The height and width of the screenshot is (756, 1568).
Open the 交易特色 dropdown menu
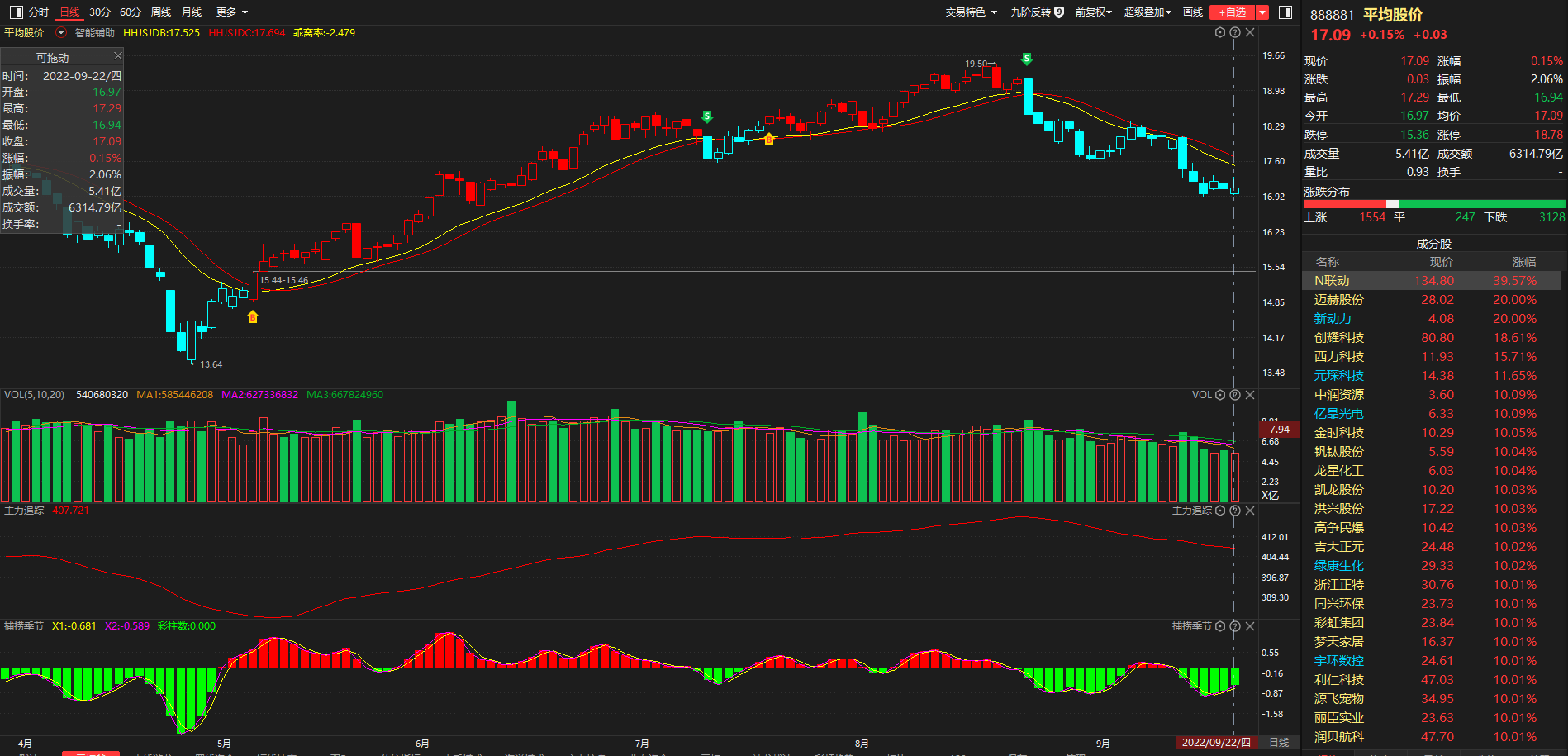pyautogui.click(x=972, y=12)
